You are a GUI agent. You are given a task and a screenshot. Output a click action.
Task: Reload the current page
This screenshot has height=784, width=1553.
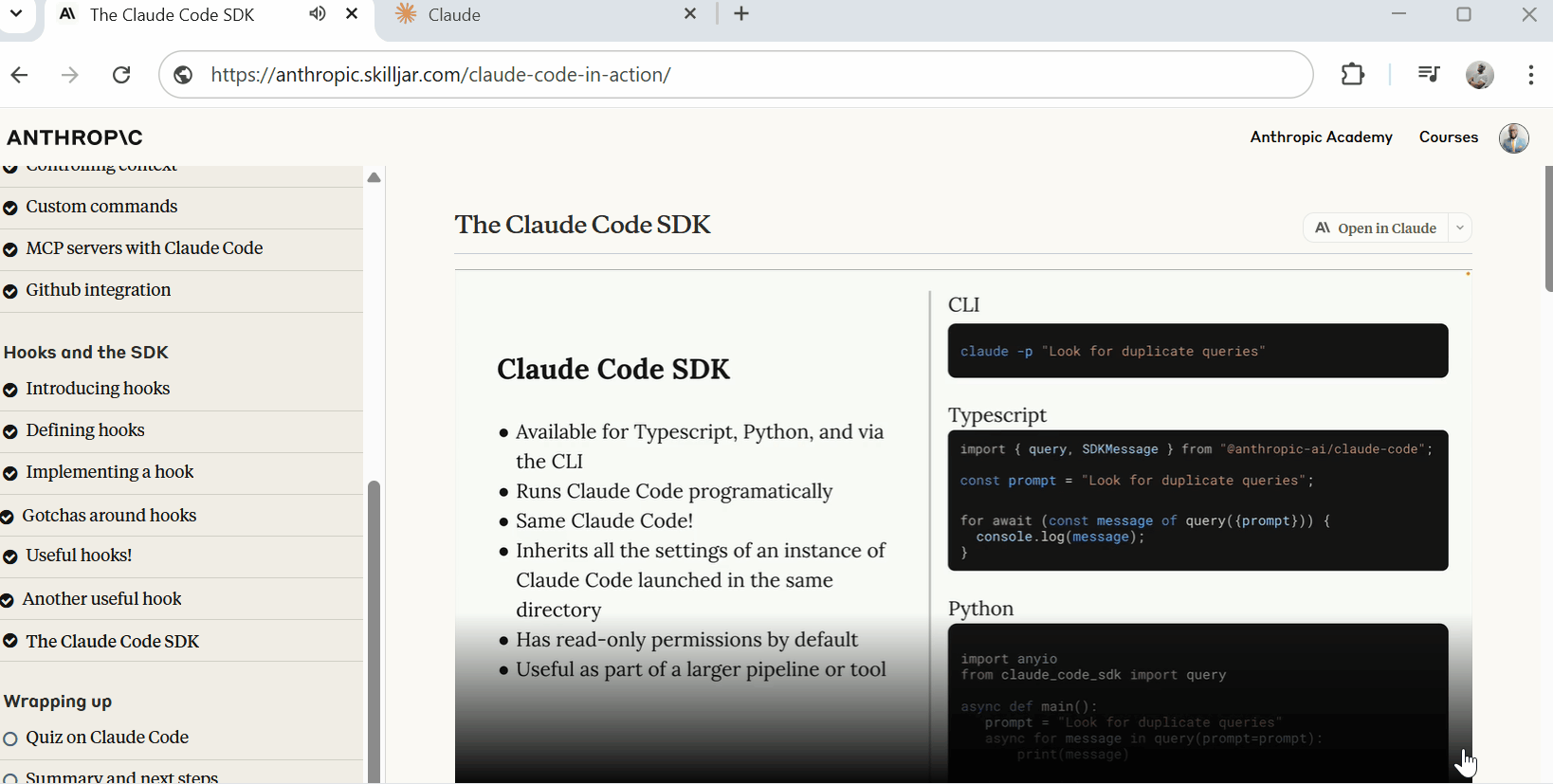(121, 75)
